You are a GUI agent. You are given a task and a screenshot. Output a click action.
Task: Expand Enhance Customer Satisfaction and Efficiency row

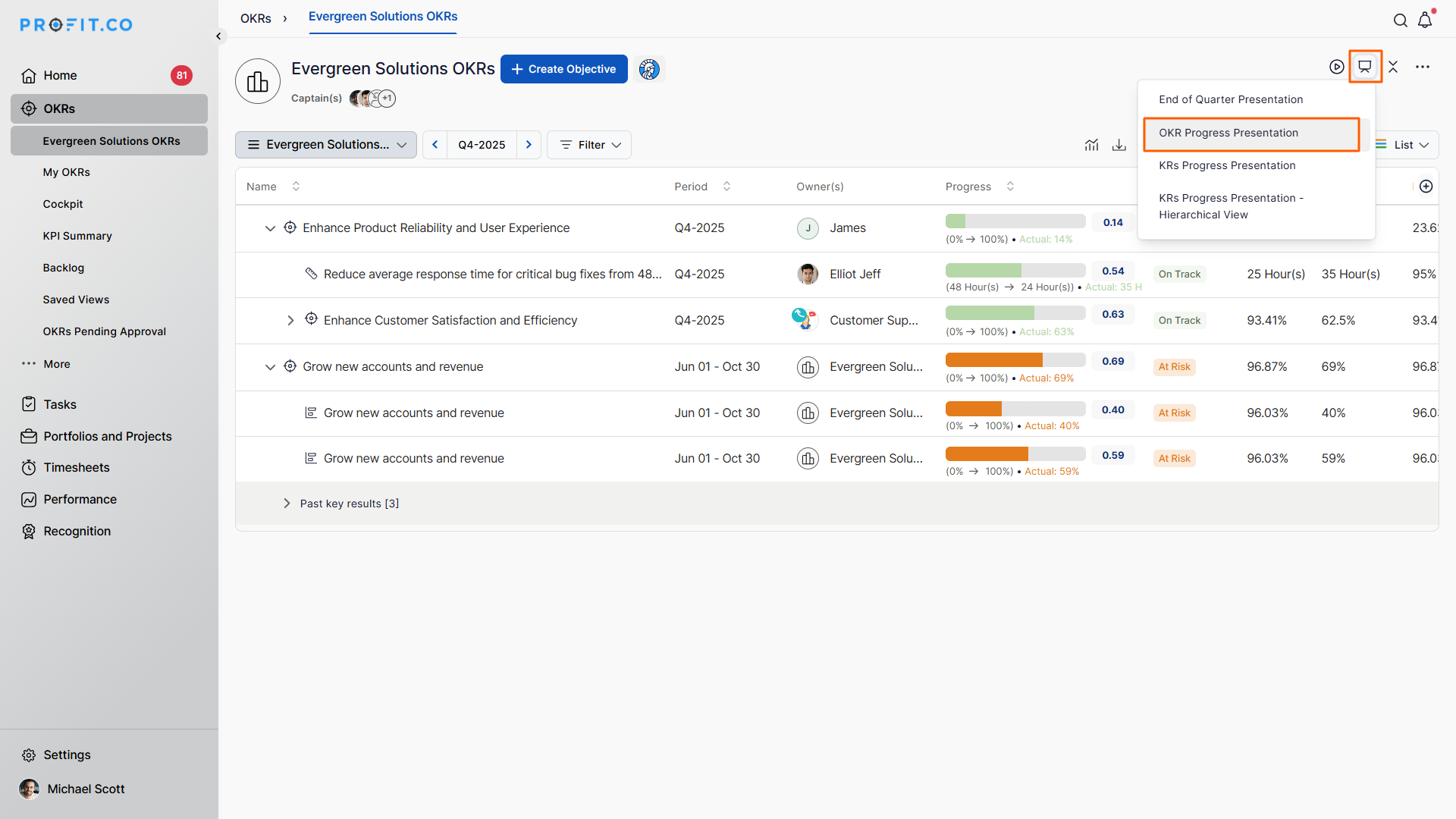(x=290, y=321)
